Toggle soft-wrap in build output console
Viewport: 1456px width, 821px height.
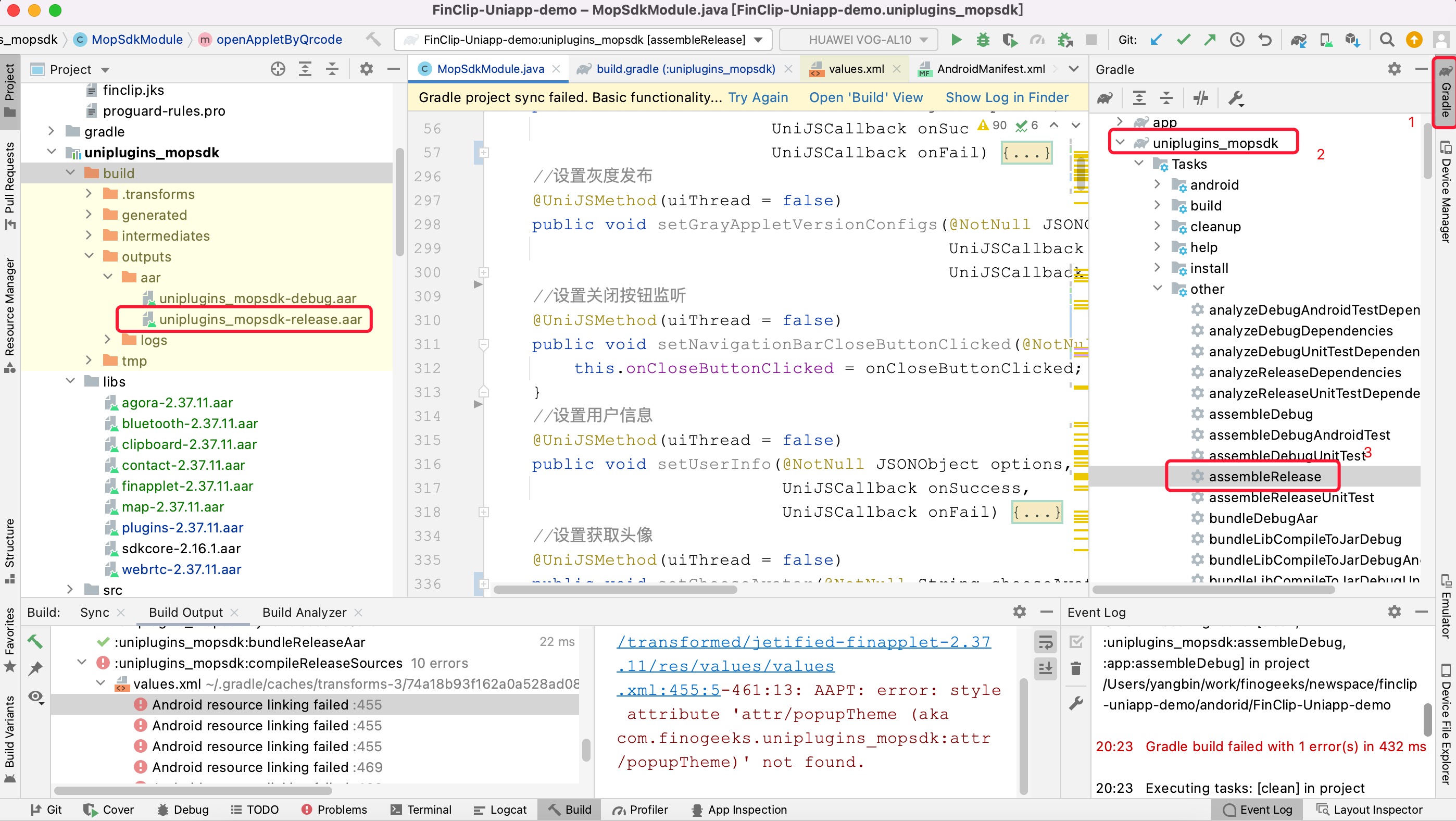1045,642
